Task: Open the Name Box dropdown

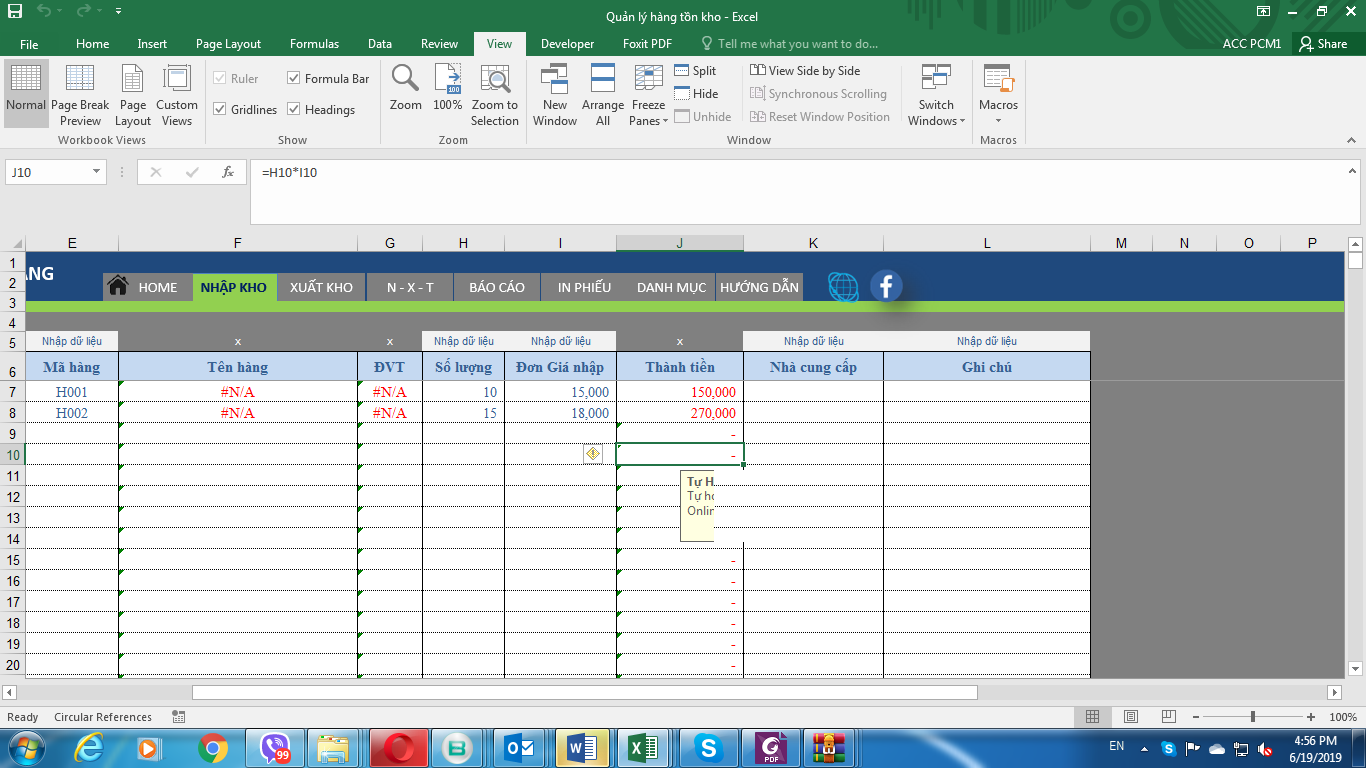Action: (97, 172)
